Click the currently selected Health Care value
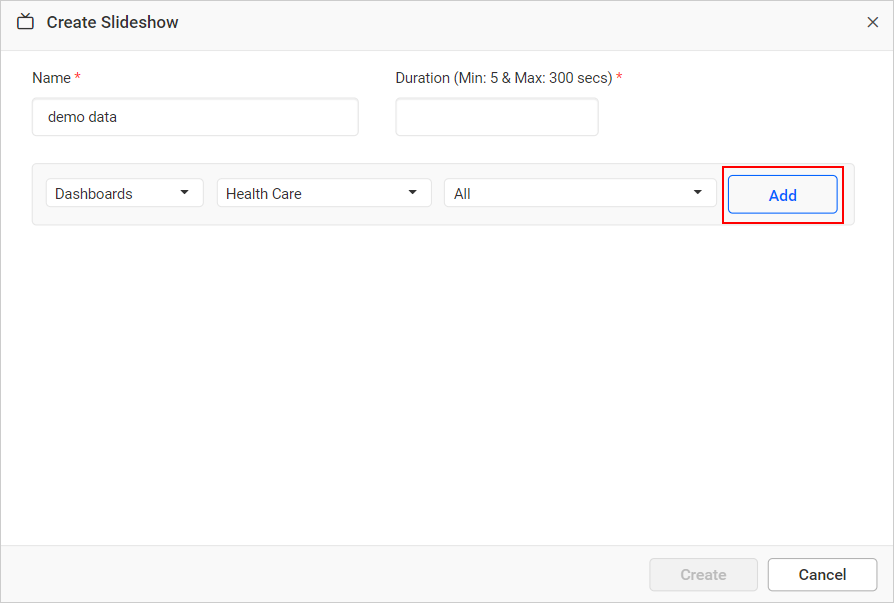The image size is (894, 603). point(263,192)
